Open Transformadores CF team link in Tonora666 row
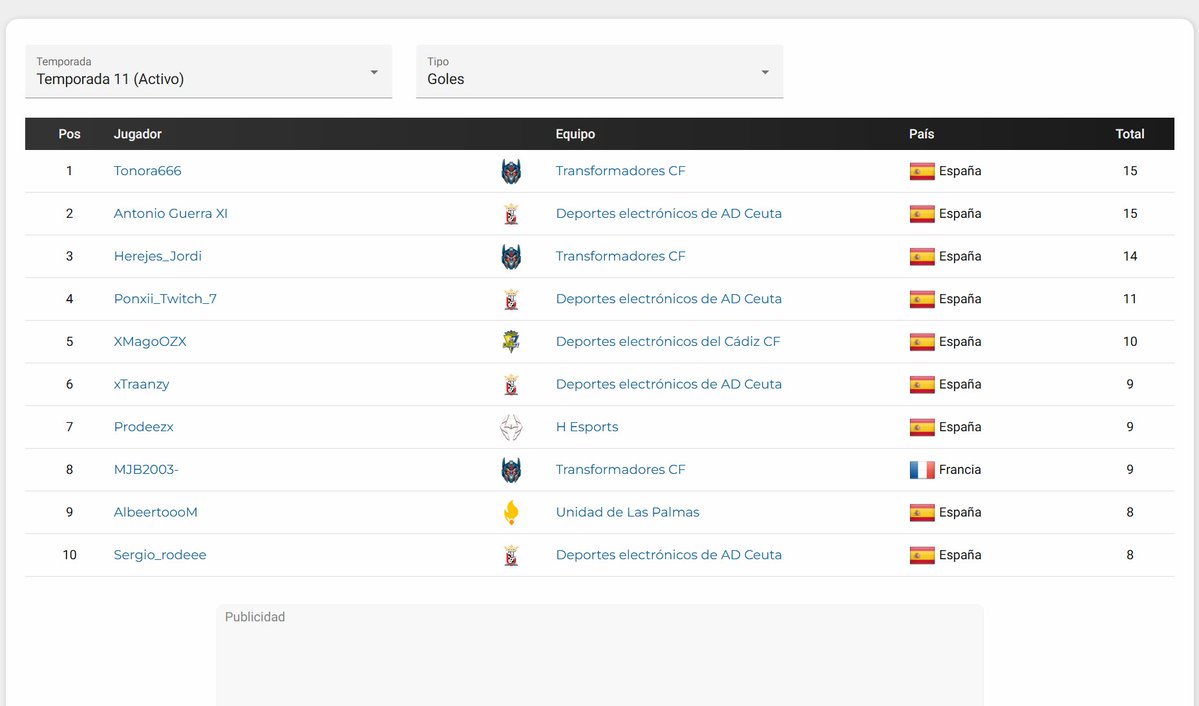 [620, 171]
